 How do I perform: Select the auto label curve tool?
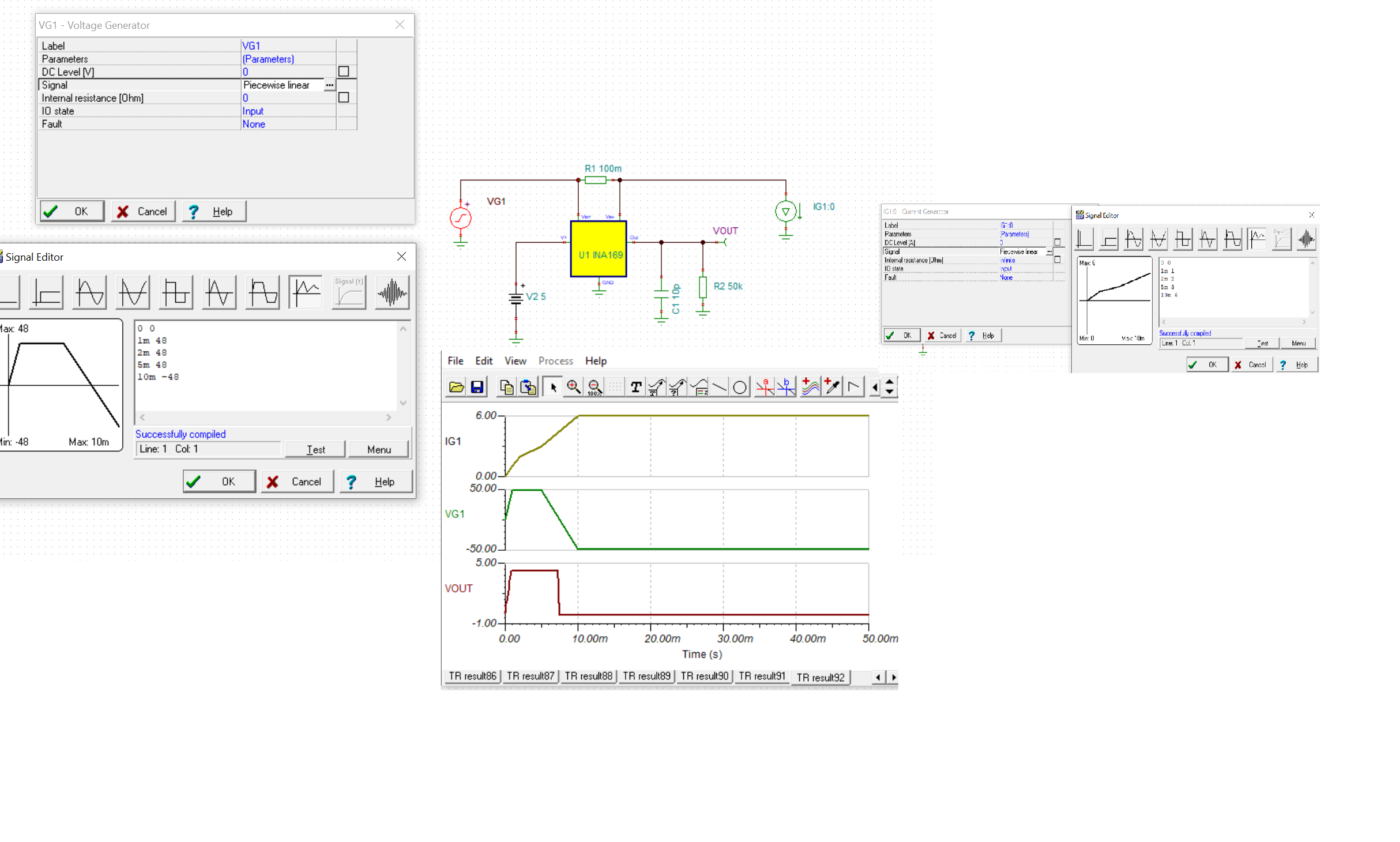tap(657, 387)
